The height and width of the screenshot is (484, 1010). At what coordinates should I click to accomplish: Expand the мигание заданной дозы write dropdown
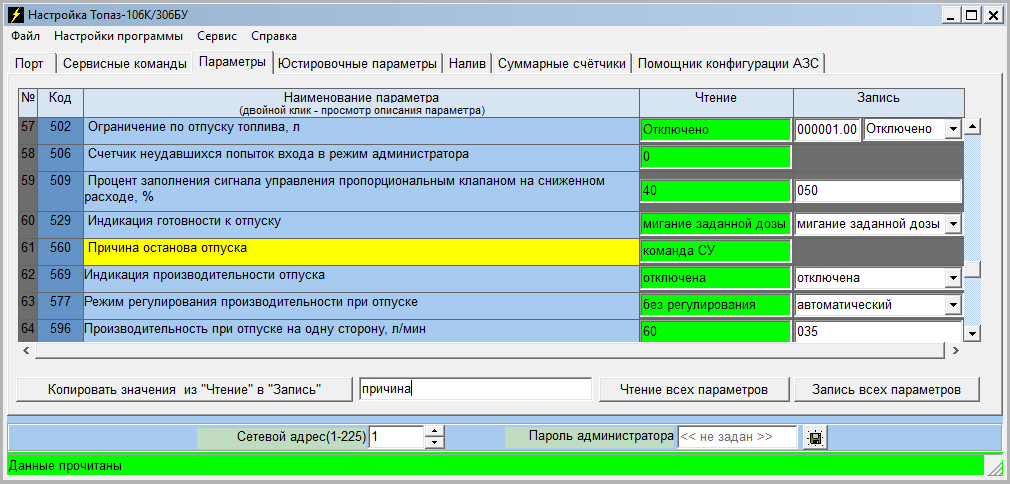pos(952,224)
